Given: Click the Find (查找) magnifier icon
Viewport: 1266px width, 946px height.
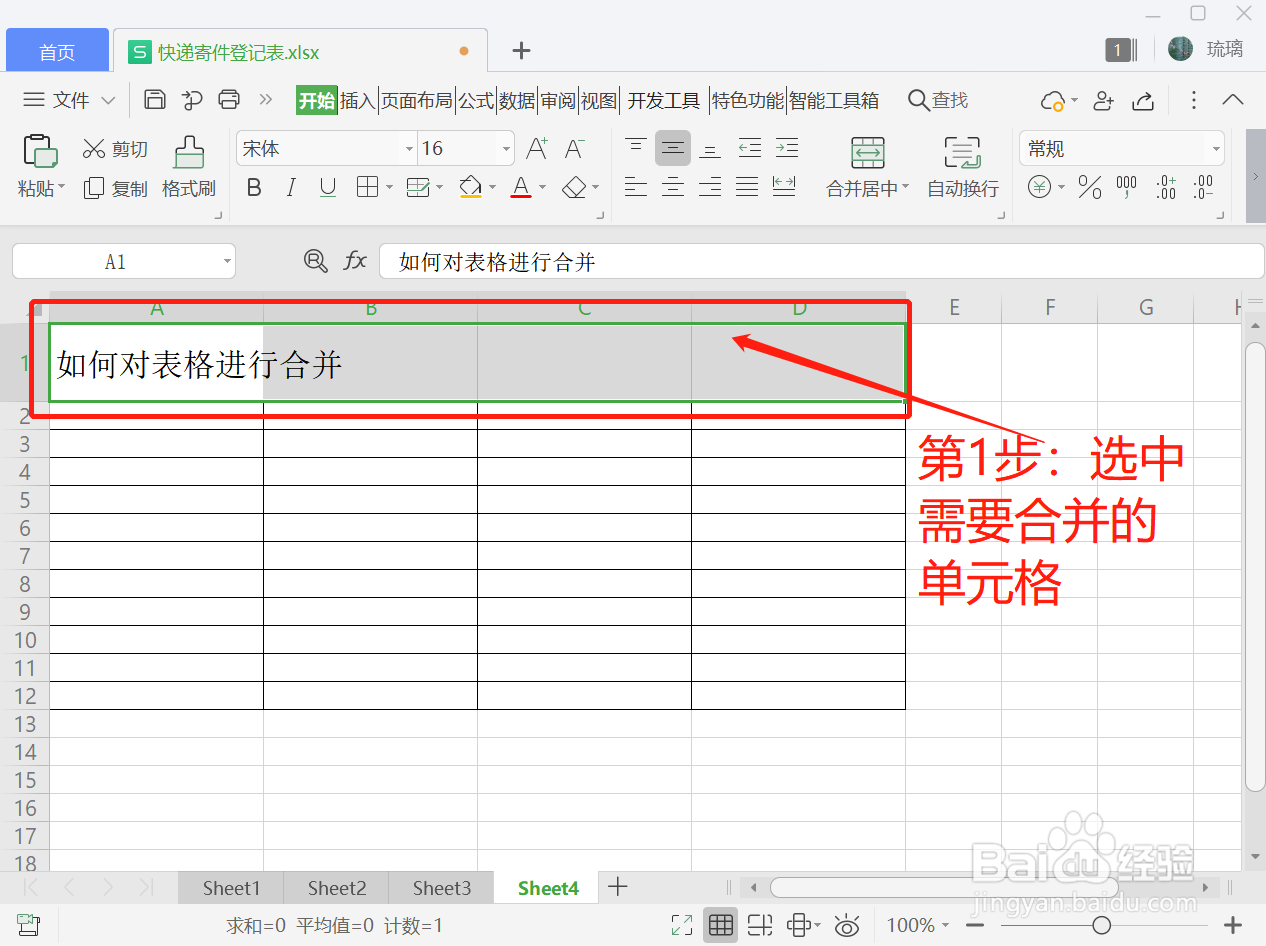Looking at the screenshot, I should pyautogui.click(x=917, y=100).
